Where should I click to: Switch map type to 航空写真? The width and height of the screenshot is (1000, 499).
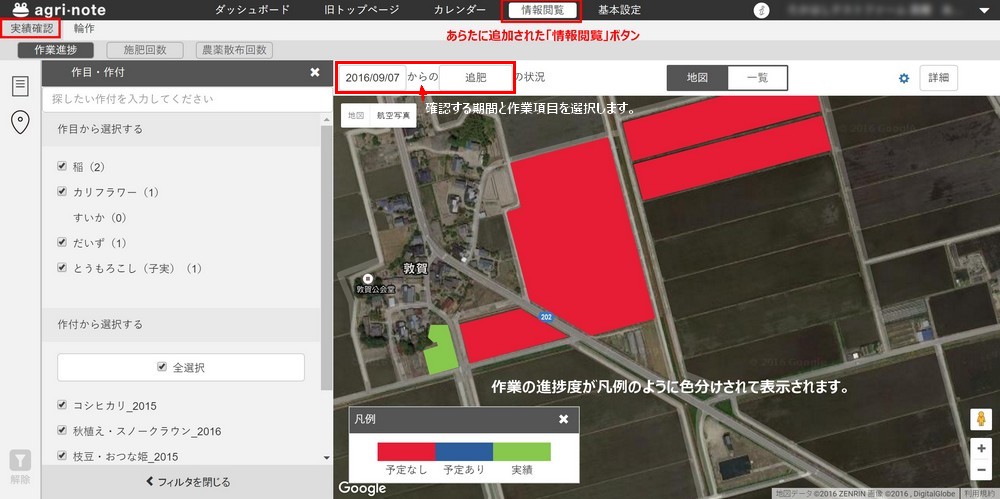392,115
